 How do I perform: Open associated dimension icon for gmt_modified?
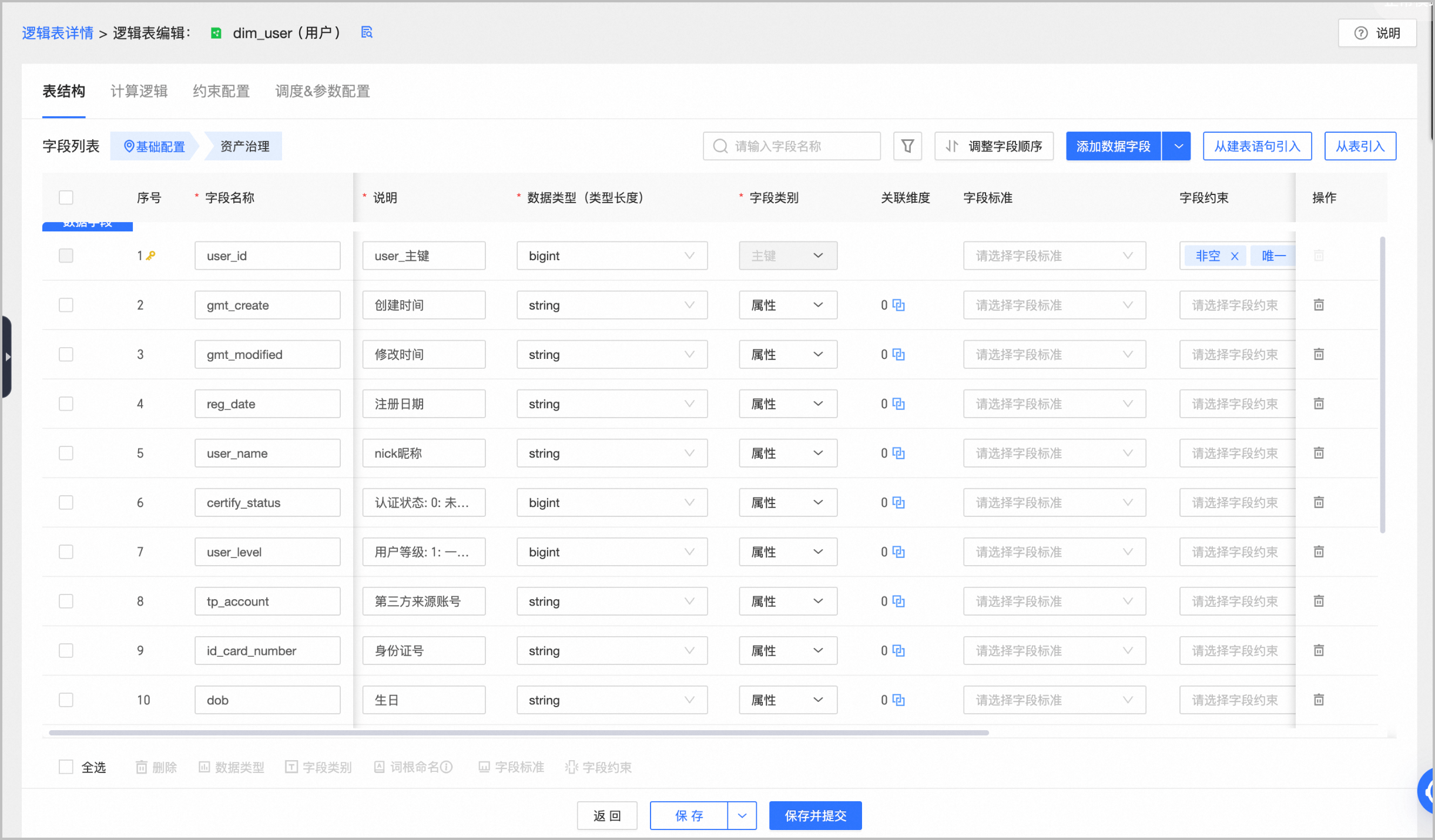[898, 354]
